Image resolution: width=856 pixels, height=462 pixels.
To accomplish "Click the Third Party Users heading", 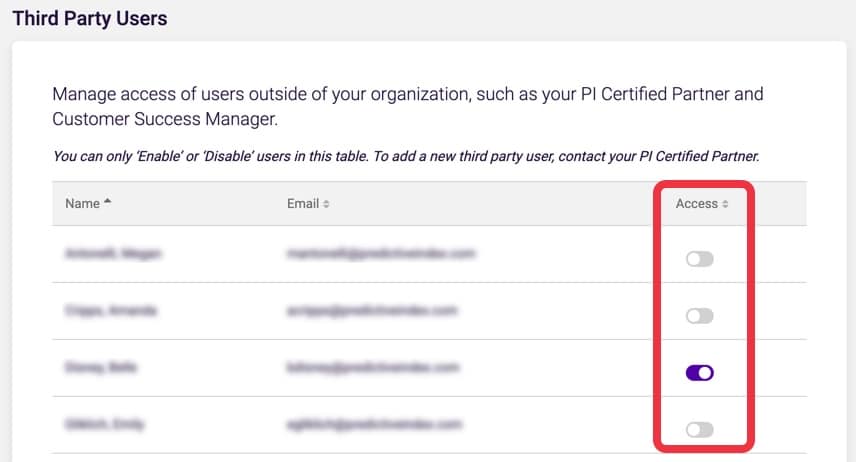I will [90, 19].
